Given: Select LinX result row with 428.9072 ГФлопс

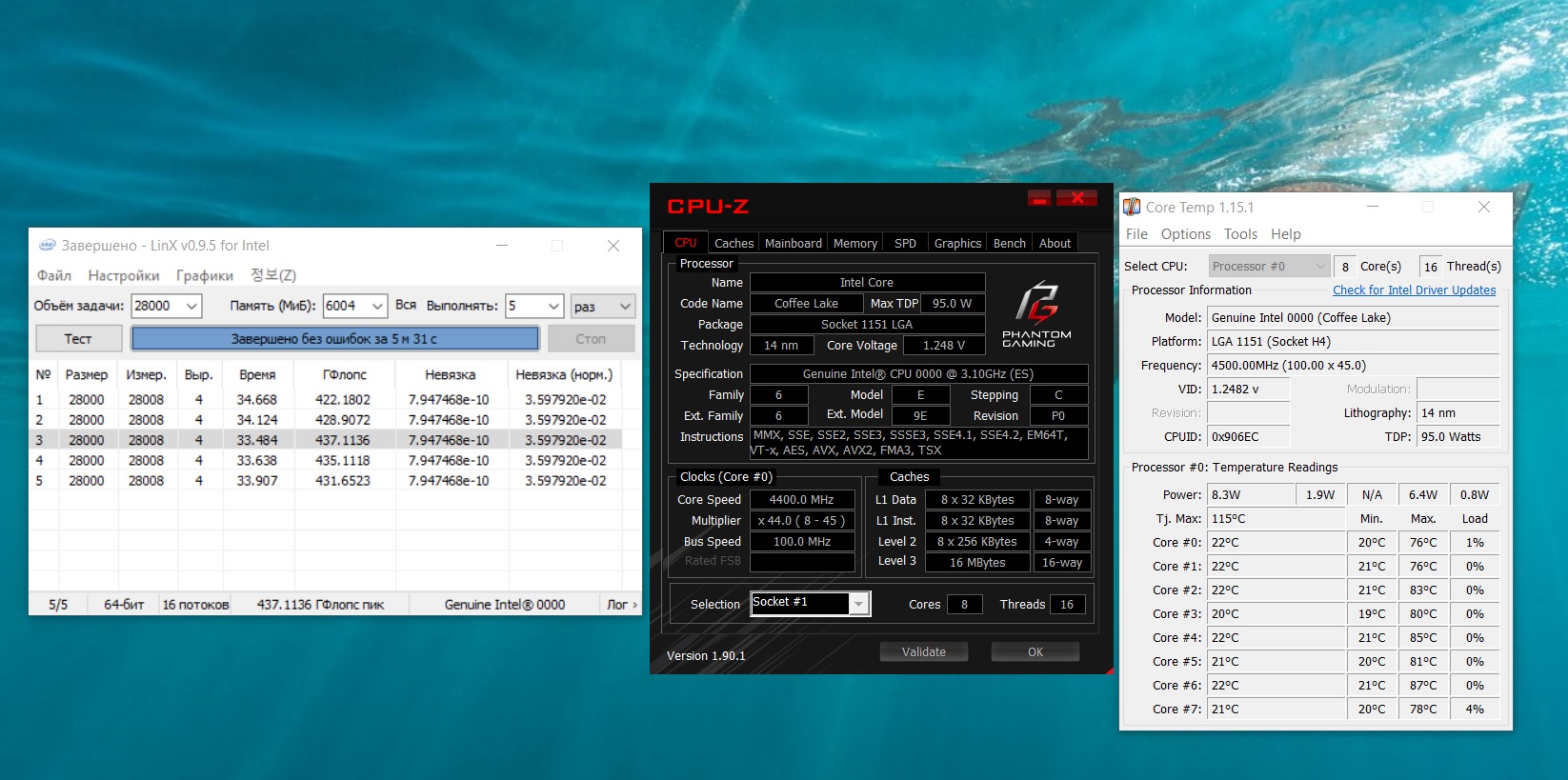Looking at the screenshot, I should pyautogui.click(x=326, y=420).
